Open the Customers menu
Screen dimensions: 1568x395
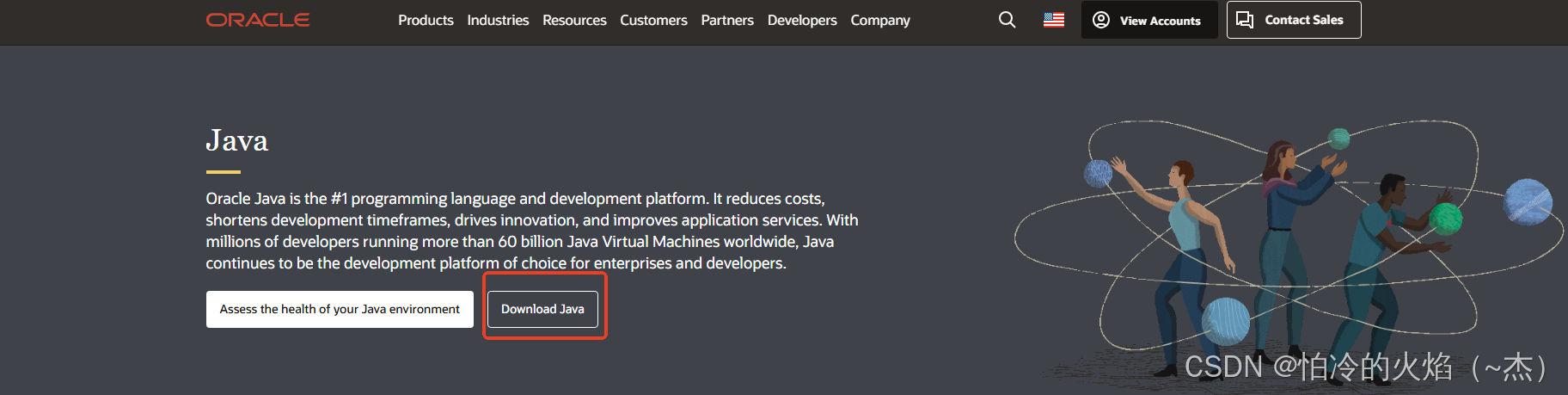tap(653, 20)
